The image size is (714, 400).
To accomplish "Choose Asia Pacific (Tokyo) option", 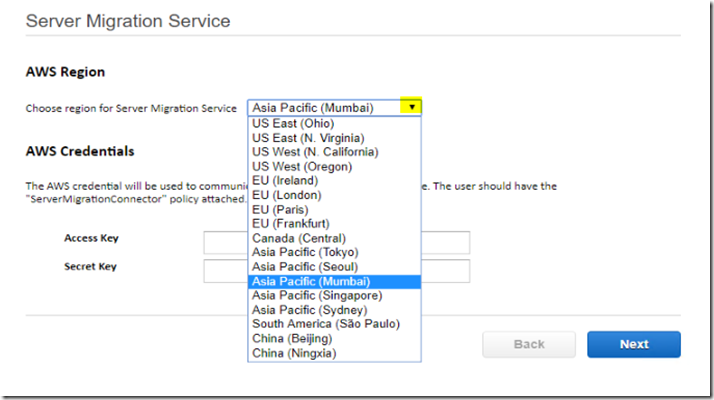I will [334, 252].
